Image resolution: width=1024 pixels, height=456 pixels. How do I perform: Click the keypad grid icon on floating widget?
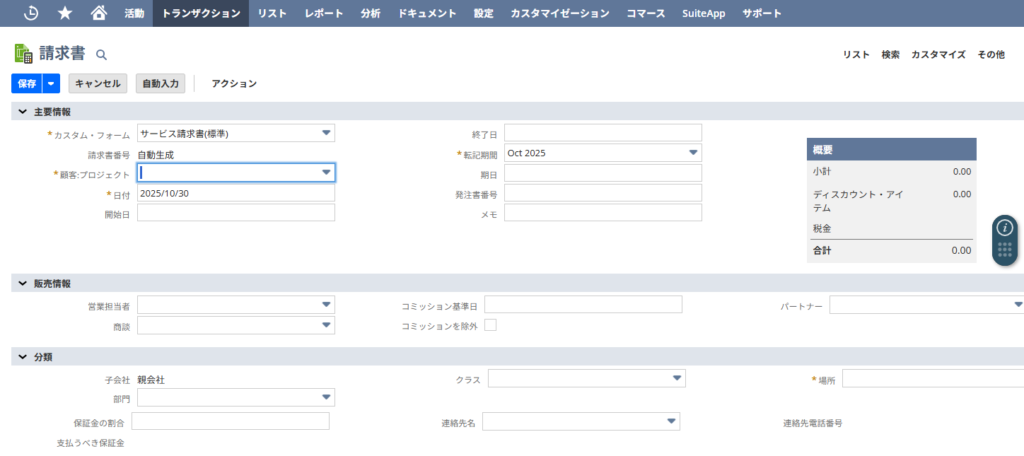point(1005,250)
